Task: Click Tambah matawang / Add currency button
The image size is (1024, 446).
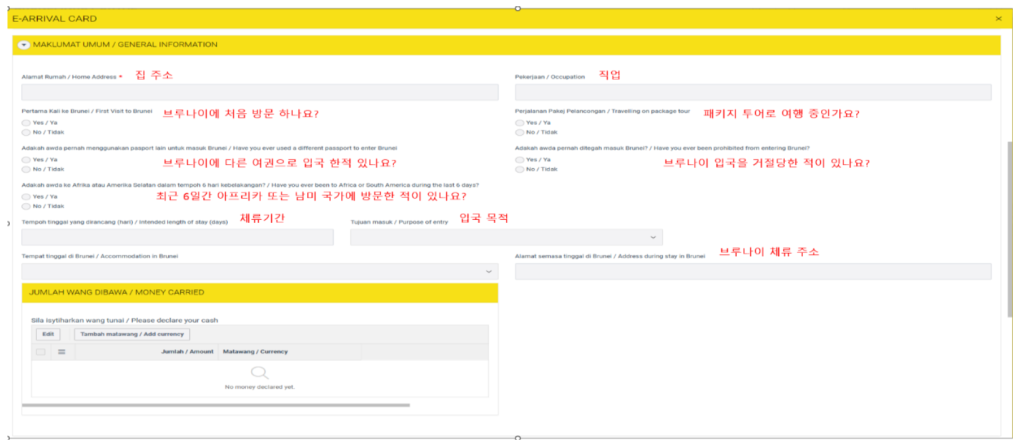Action: click(x=145, y=333)
